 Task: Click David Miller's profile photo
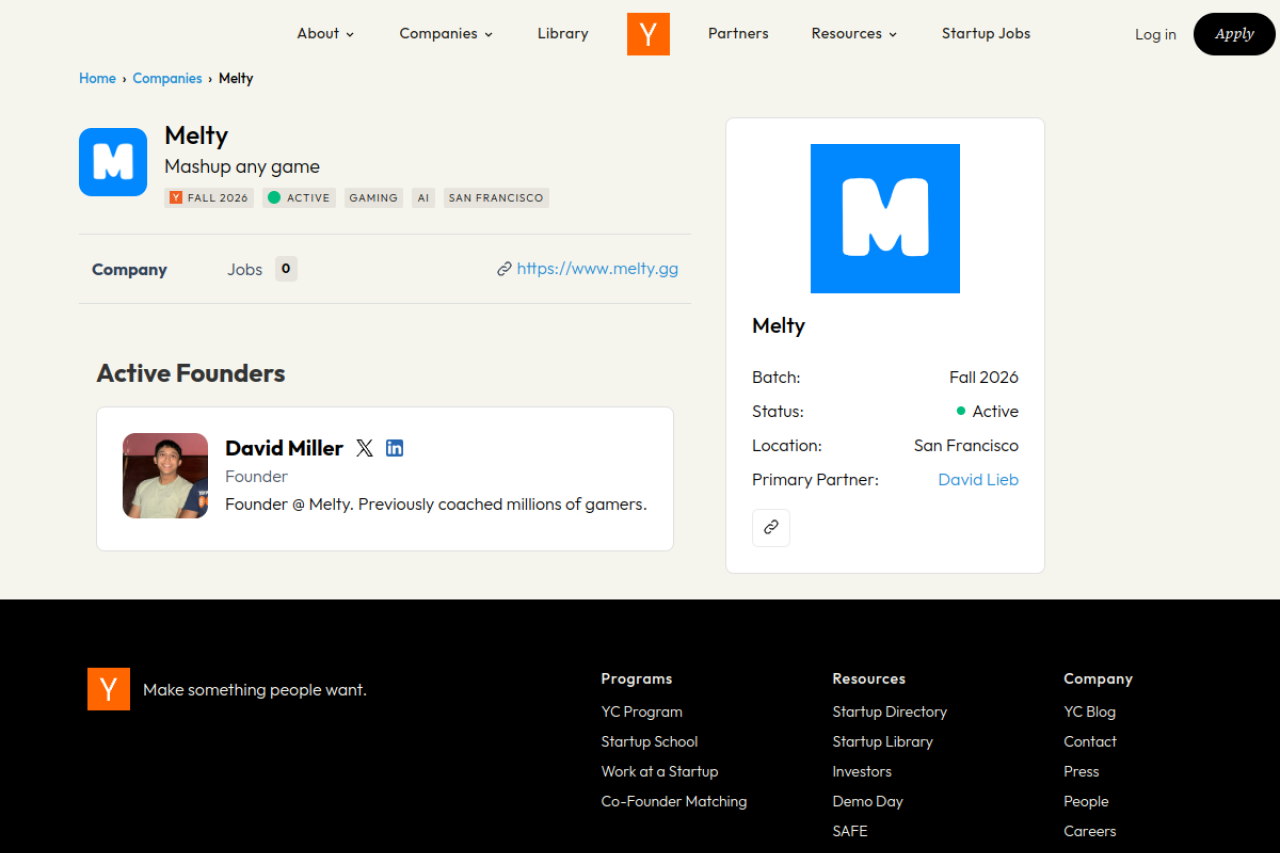point(165,476)
